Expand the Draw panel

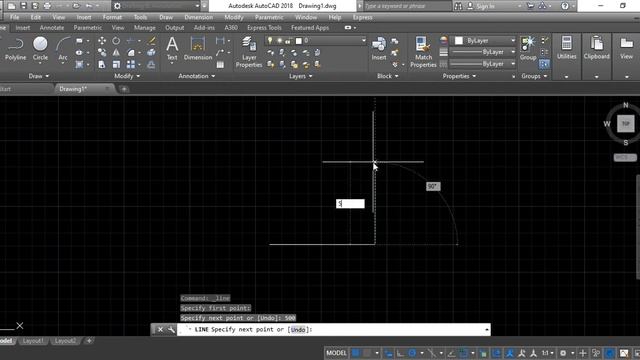pos(39,76)
